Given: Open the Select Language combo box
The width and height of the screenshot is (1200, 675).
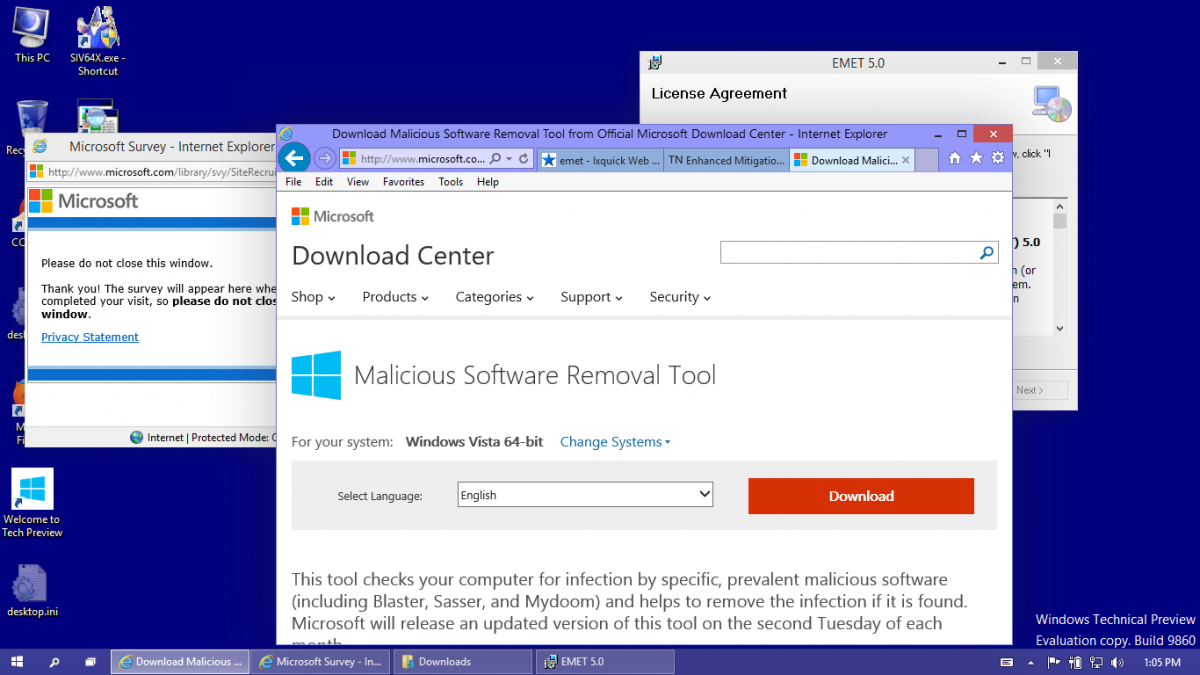Looking at the screenshot, I should (x=585, y=495).
